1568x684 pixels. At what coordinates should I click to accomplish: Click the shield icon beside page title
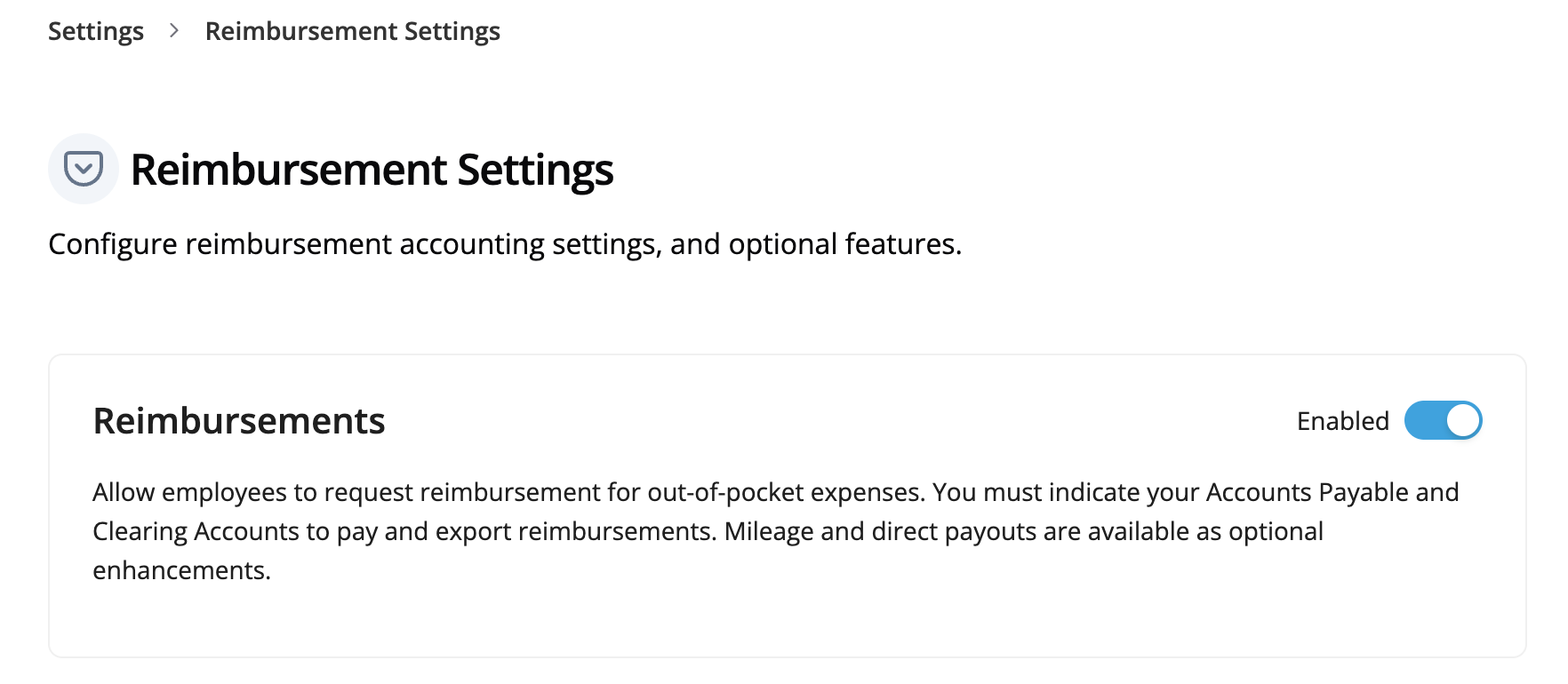[x=84, y=169]
